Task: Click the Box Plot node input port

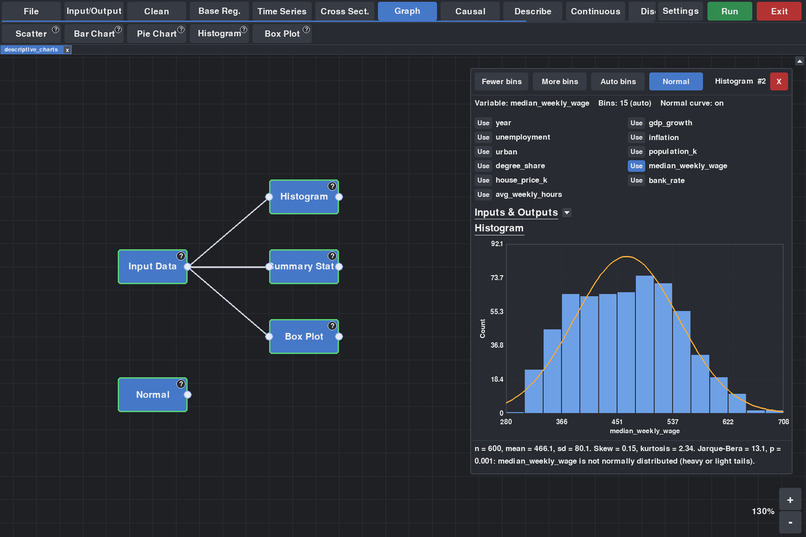Action: click(269, 337)
